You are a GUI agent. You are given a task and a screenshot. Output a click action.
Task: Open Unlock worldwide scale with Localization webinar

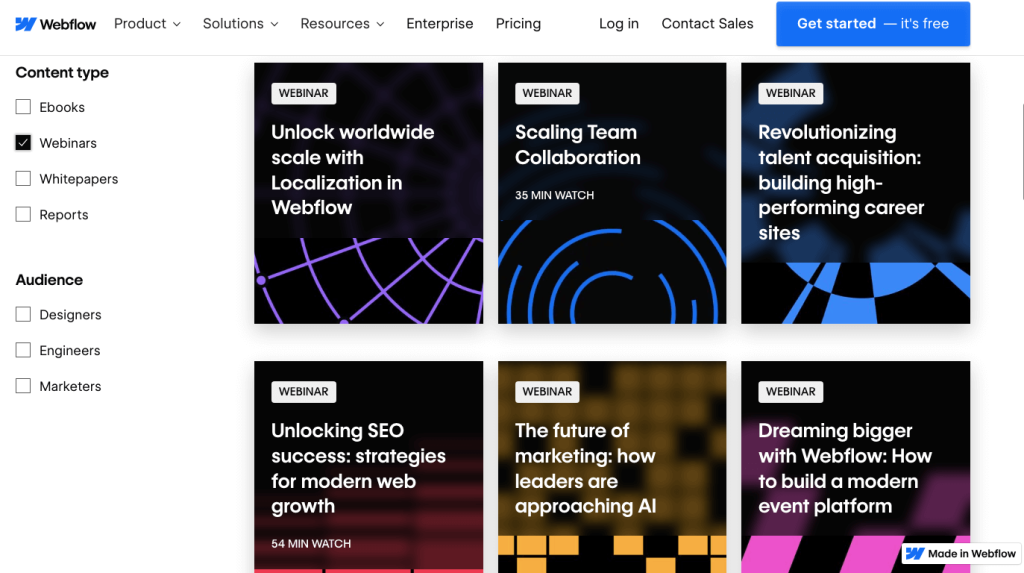[x=368, y=193]
